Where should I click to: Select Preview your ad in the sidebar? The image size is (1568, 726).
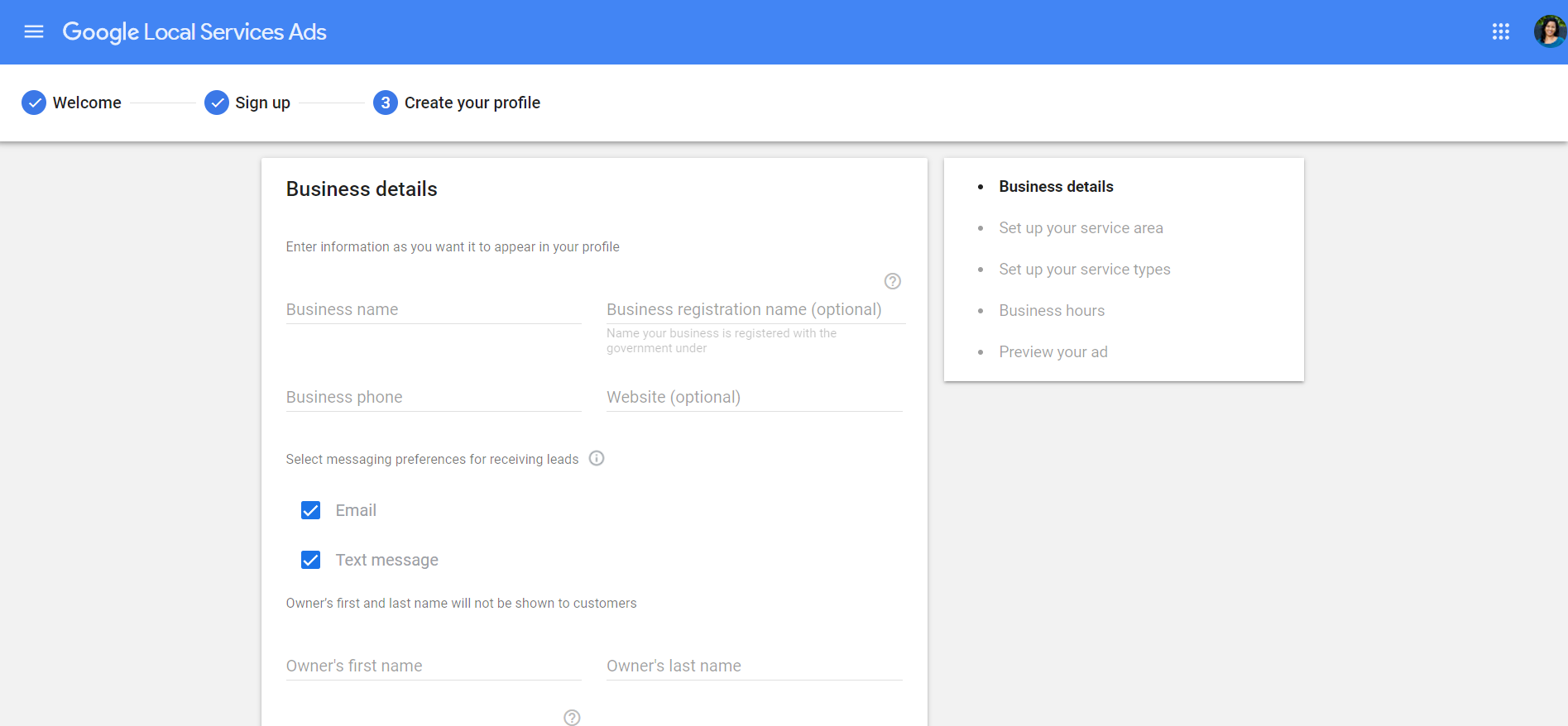click(x=1053, y=352)
